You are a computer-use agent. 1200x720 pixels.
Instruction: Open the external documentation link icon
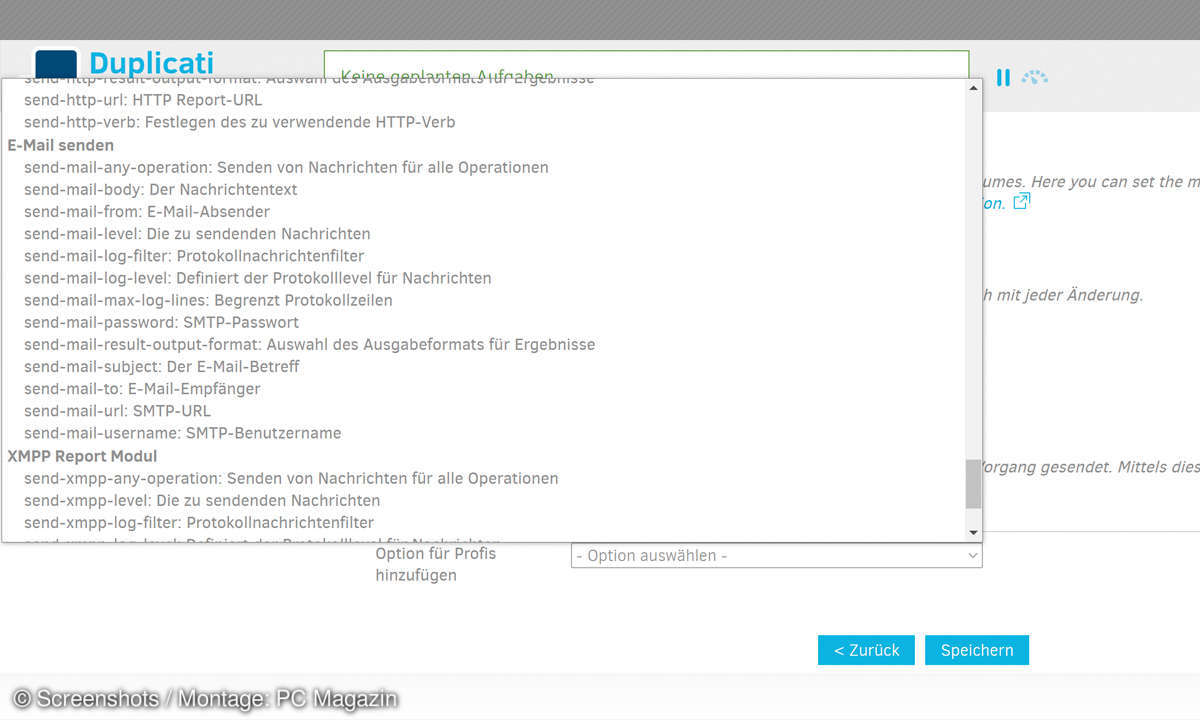pos(1021,202)
